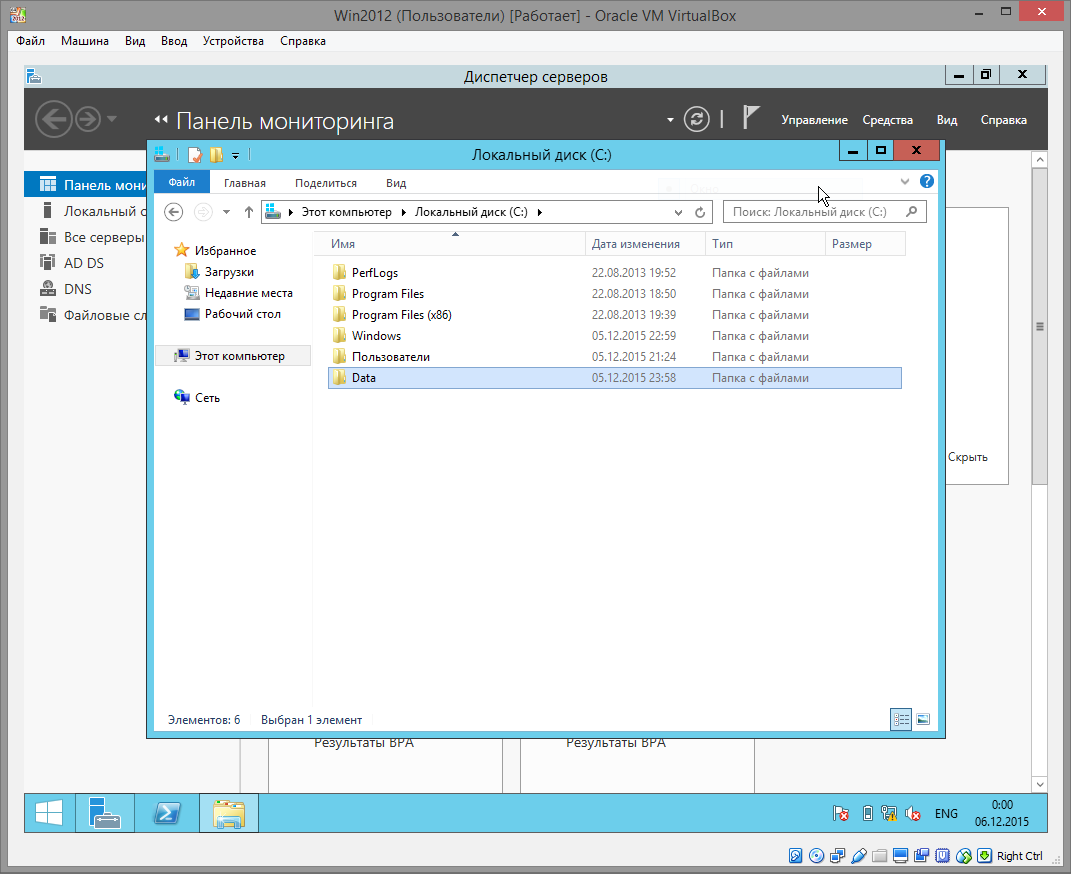
Task: Go back in Server Manager
Action: pos(53,119)
